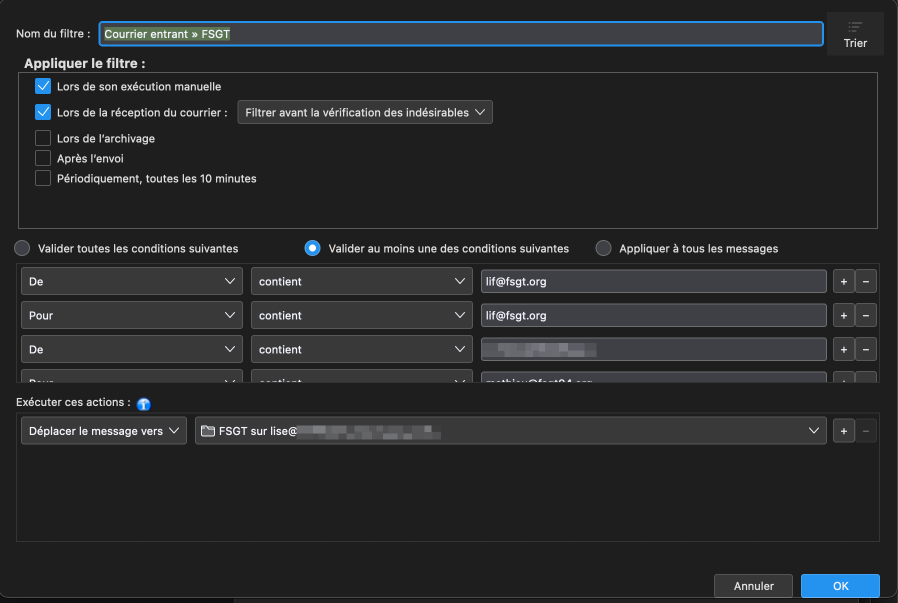Open the 'Déplacer le message vers' action dropdown
The height and width of the screenshot is (603, 898).
tap(104, 431)
